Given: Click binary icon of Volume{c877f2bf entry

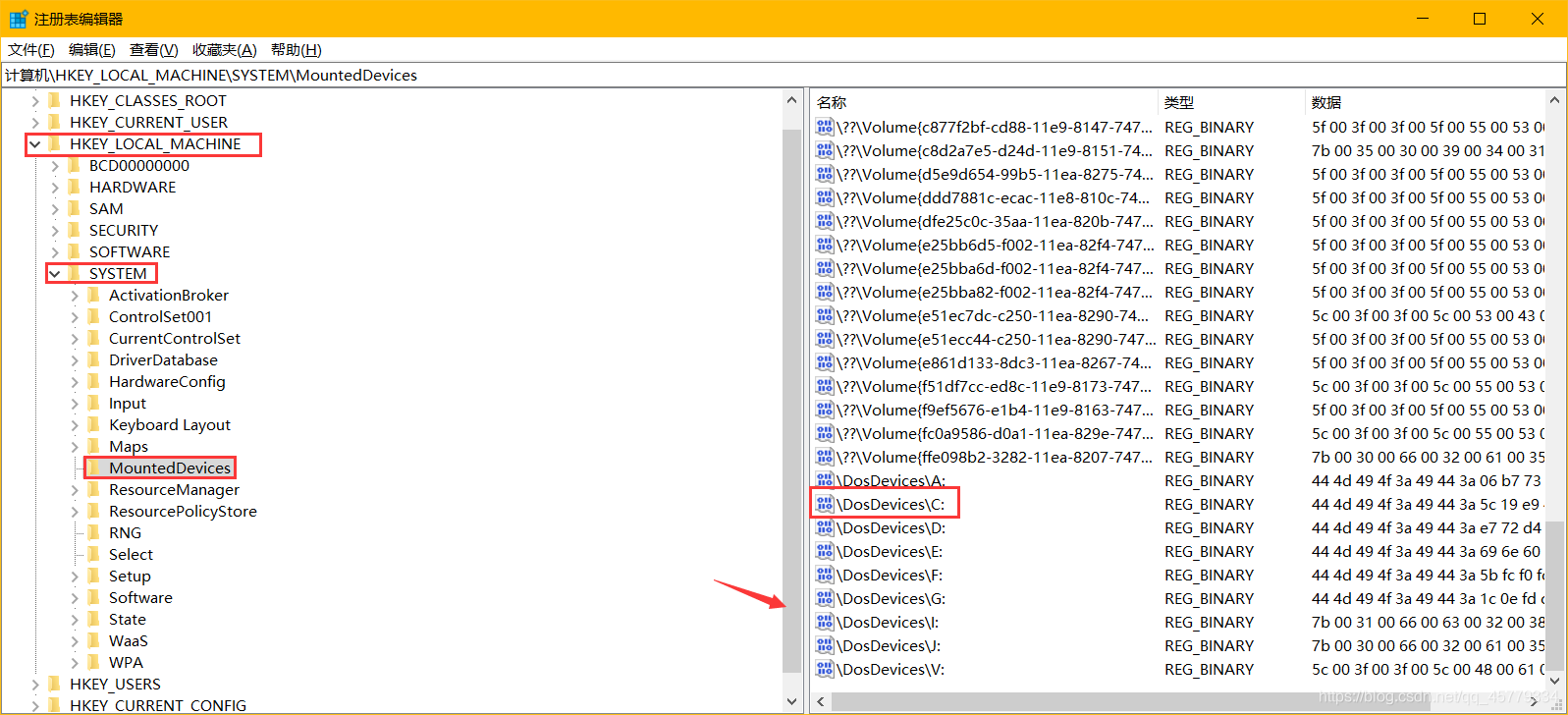Looking at the screenshot, I should click(x=825, y=127).
